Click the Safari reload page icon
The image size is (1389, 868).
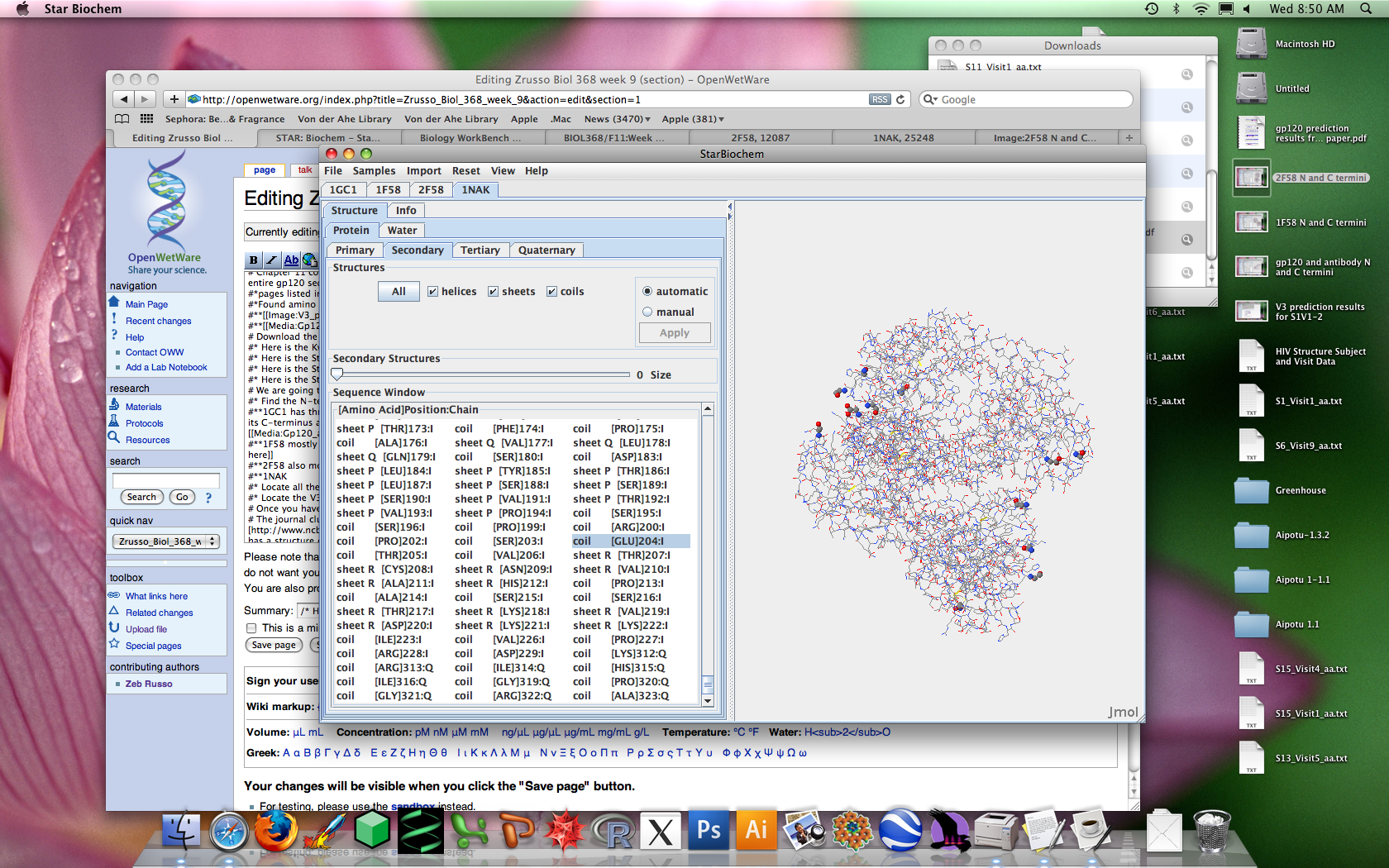900,99
